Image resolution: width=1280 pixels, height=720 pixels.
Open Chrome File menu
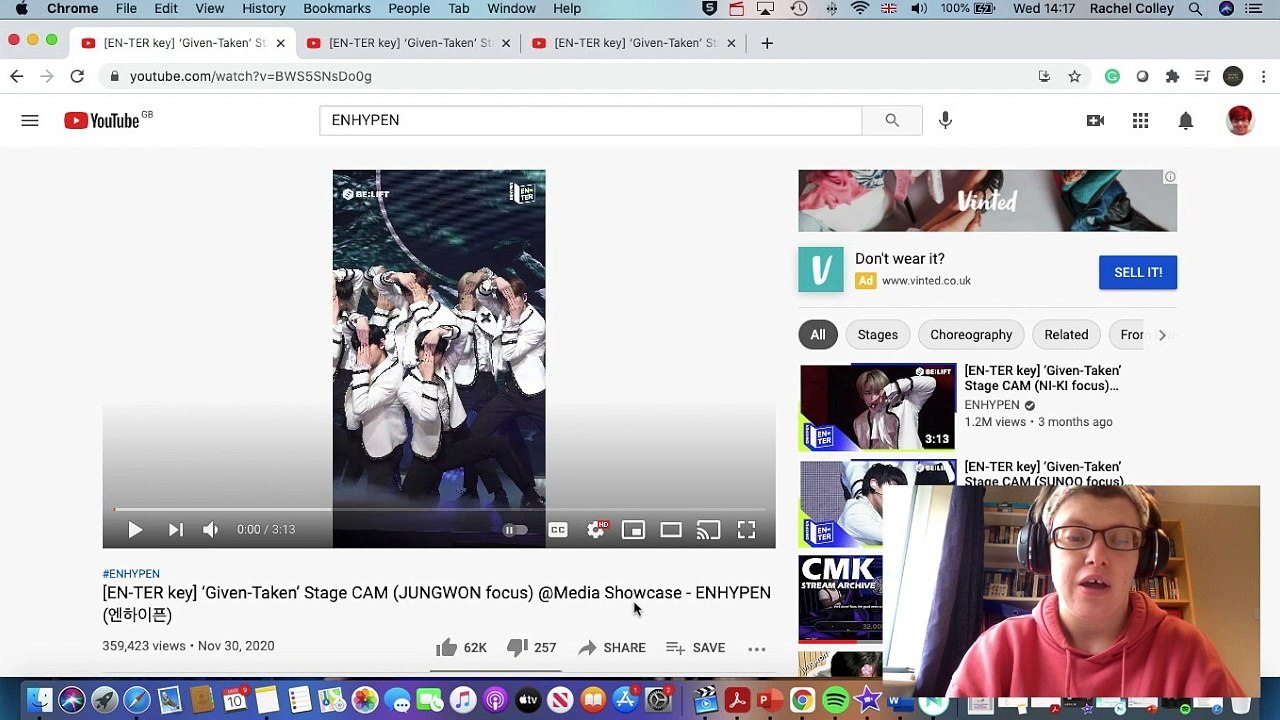pyautogui.click(x=126, y=8)
